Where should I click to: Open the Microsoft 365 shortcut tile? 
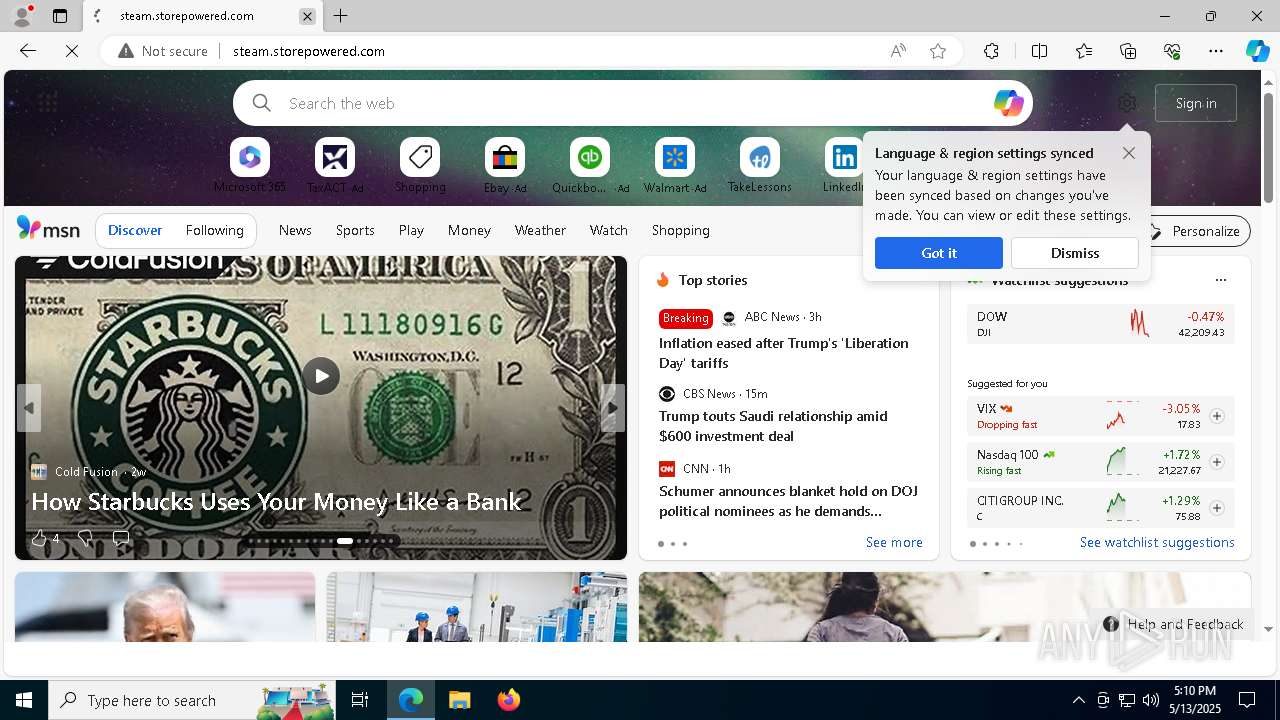point(250,158)
